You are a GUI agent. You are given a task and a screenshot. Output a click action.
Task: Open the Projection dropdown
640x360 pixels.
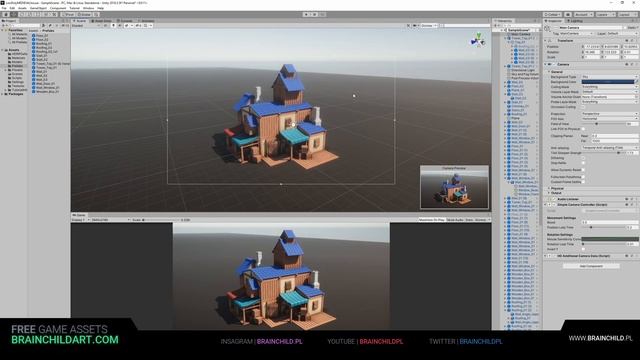point(609,113)
